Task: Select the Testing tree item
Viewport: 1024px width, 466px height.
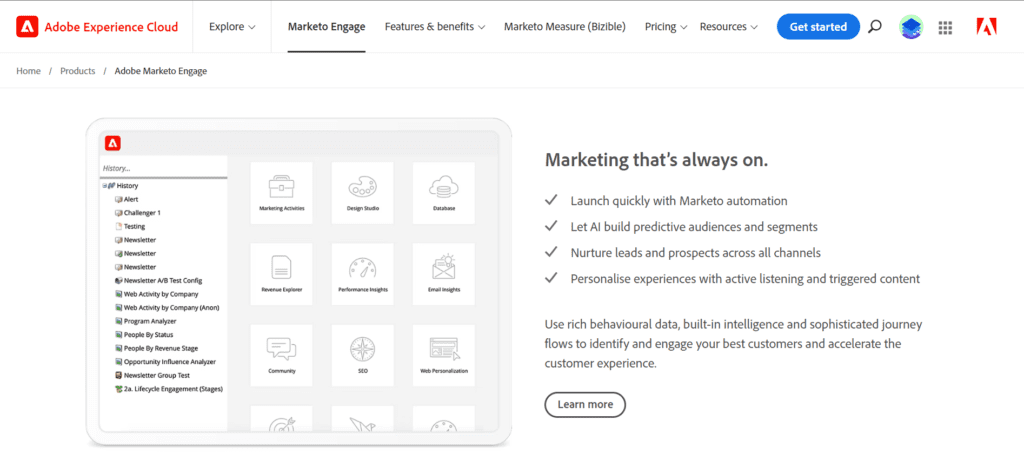Action: click(x=130, y=226)
